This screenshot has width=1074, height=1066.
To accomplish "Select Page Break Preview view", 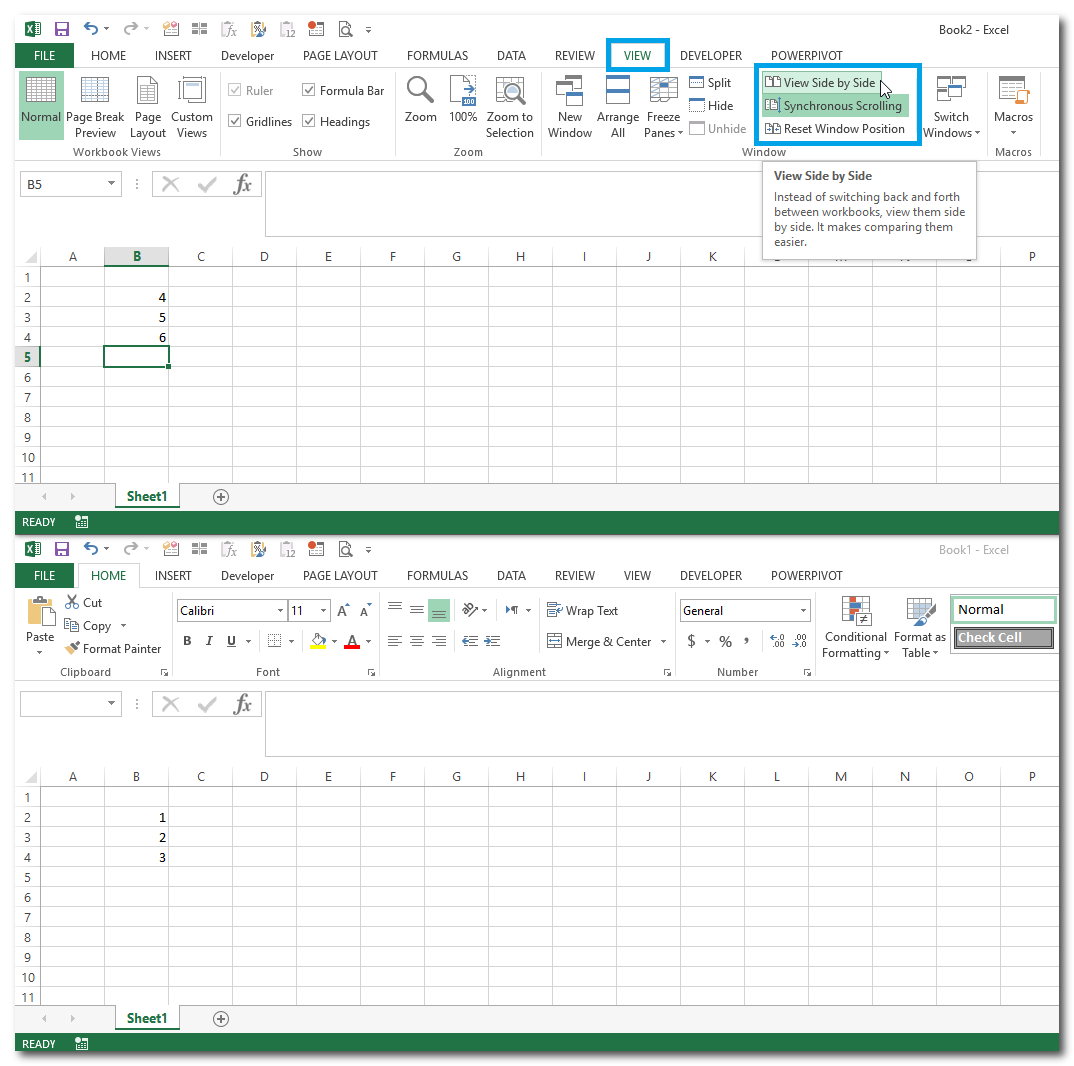I will click(95, 106).
